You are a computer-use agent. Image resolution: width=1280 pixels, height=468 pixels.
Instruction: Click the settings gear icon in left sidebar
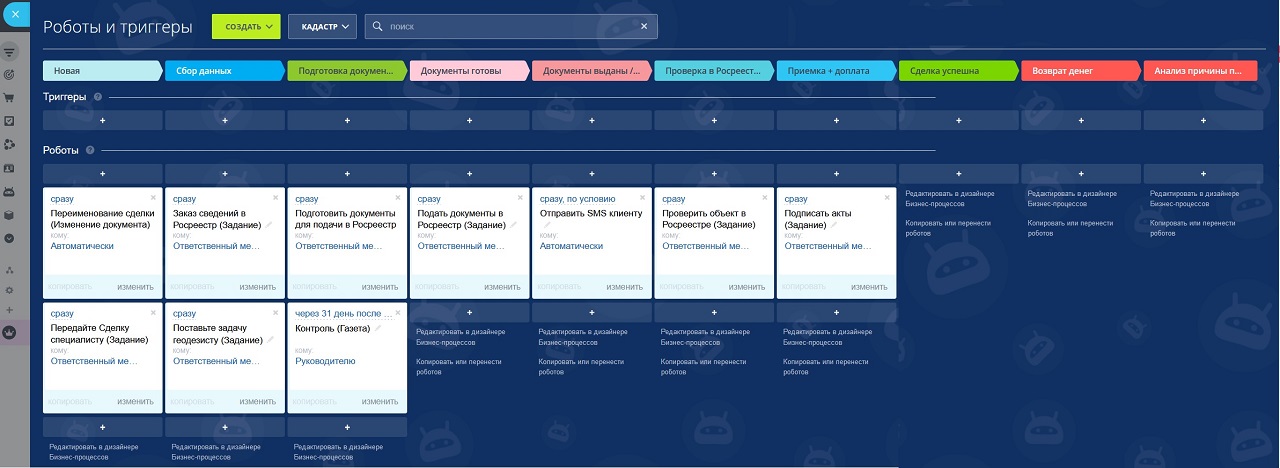(9, 289)
